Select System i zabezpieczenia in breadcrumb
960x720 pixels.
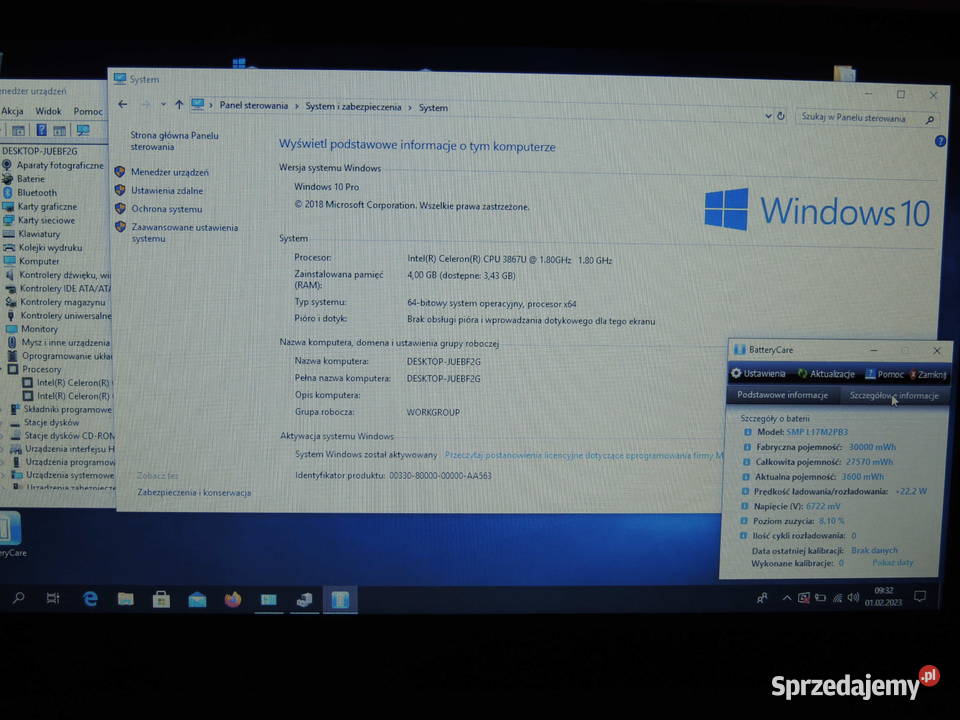353,107
